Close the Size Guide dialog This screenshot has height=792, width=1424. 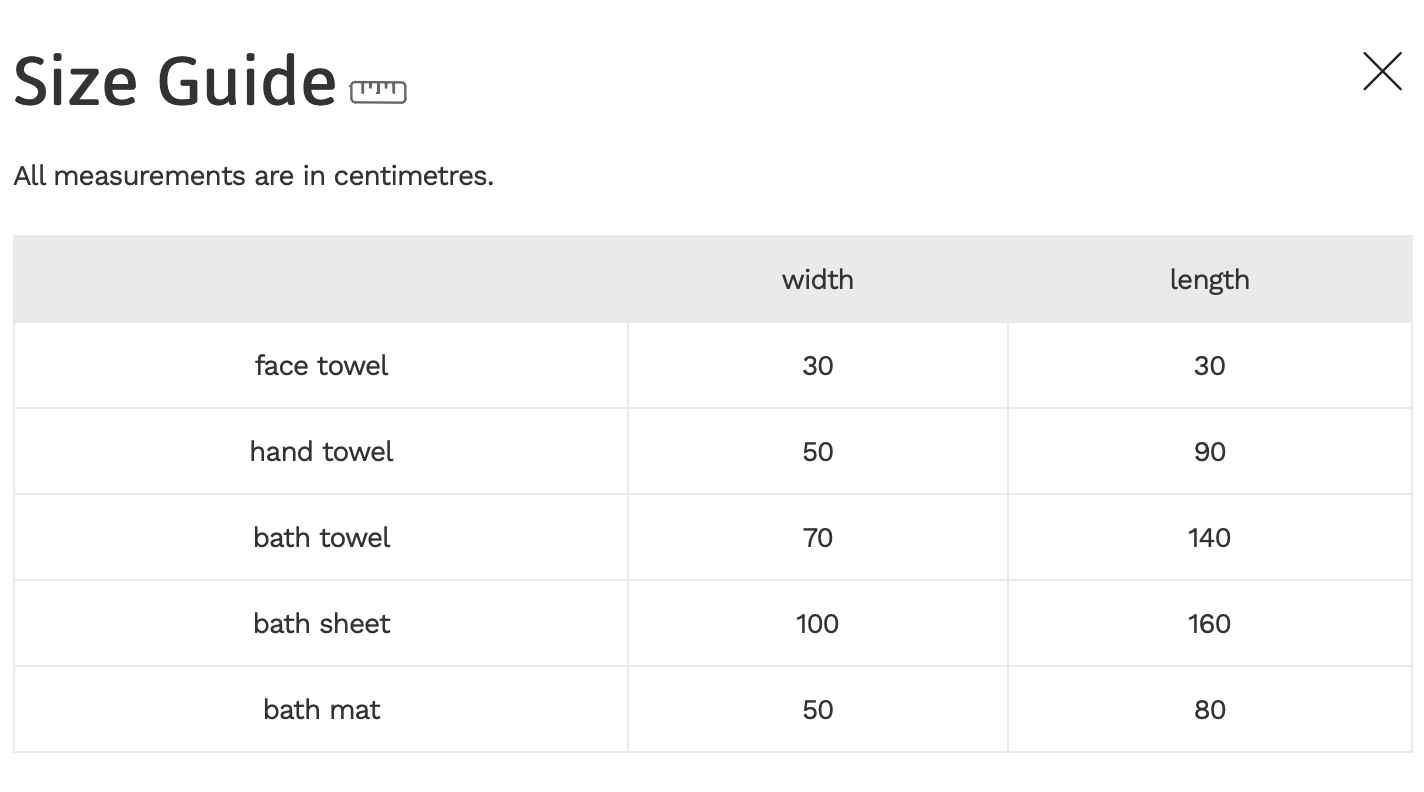click(1382, 72)
